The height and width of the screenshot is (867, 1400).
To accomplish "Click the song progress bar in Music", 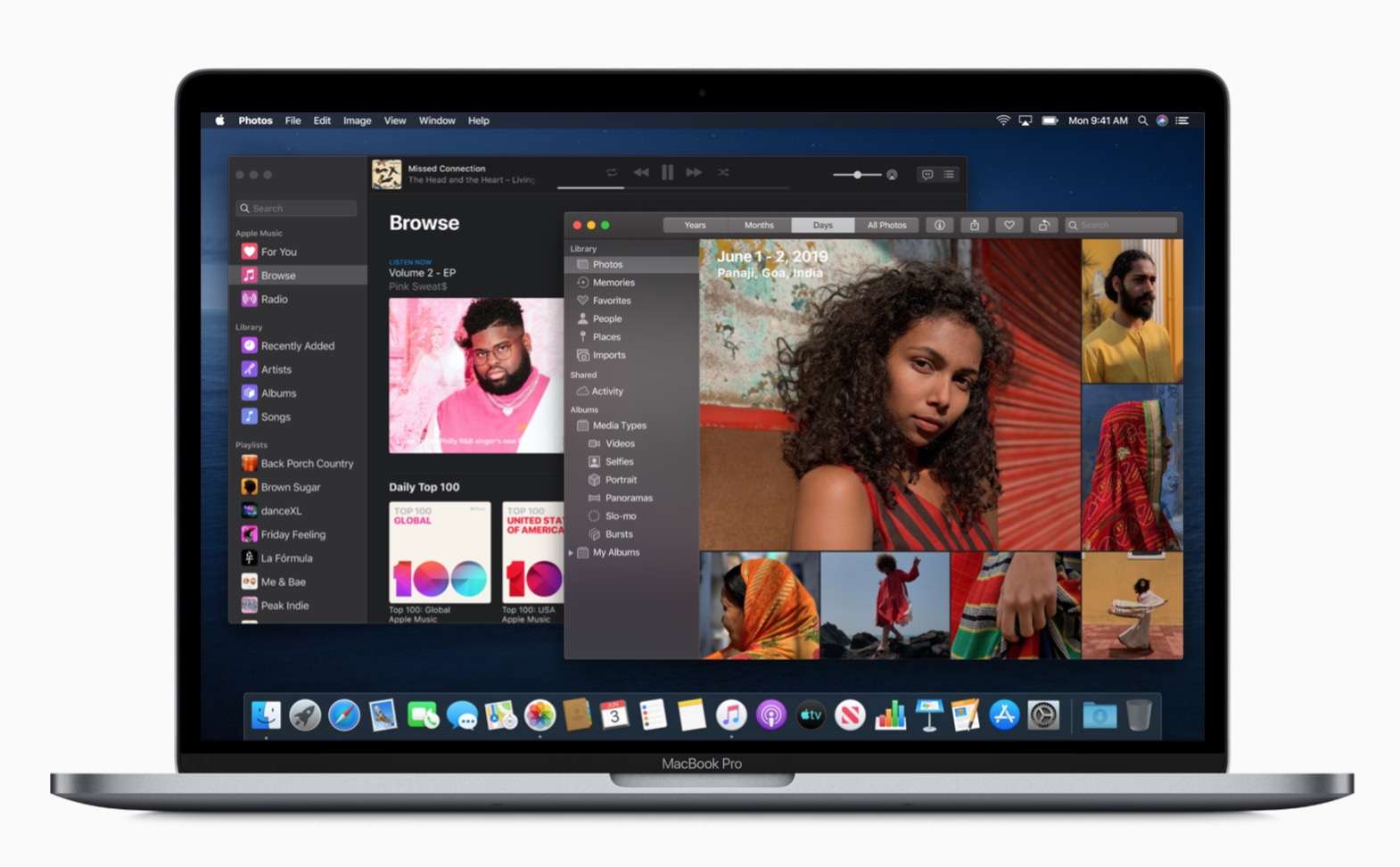I will coord(672,187).
